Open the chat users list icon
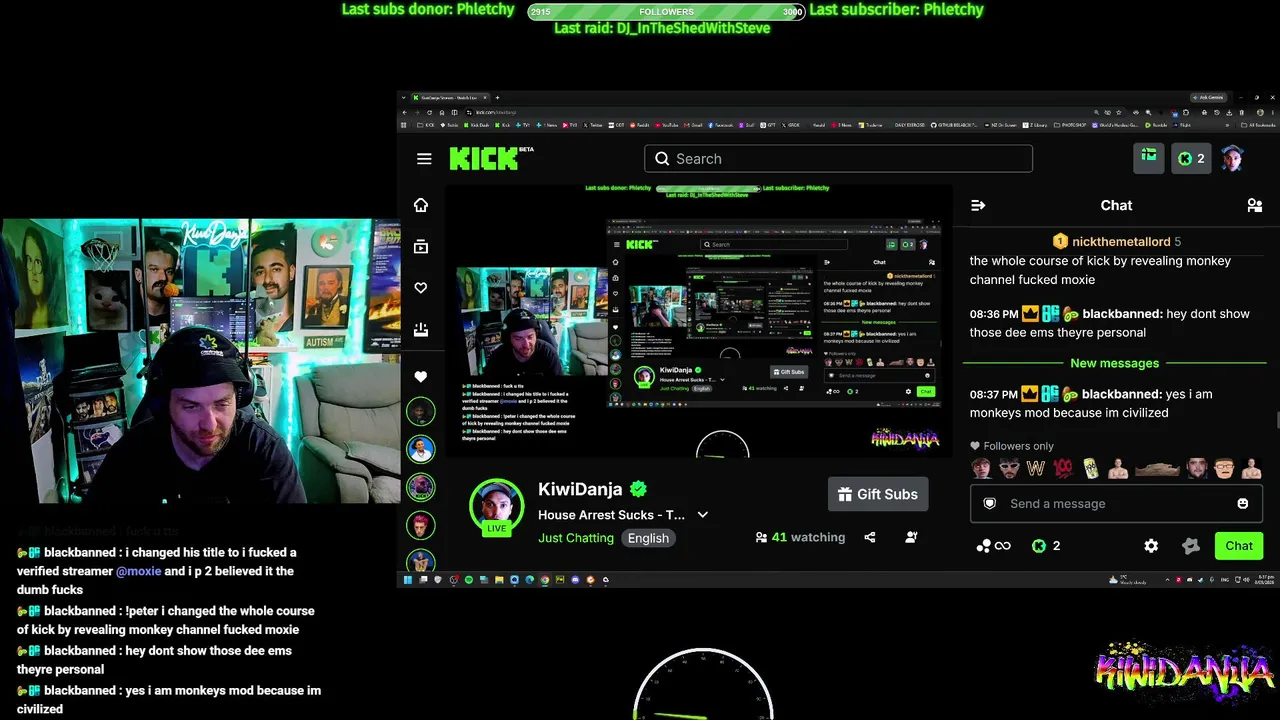1280x720 pixels. 1254,205
